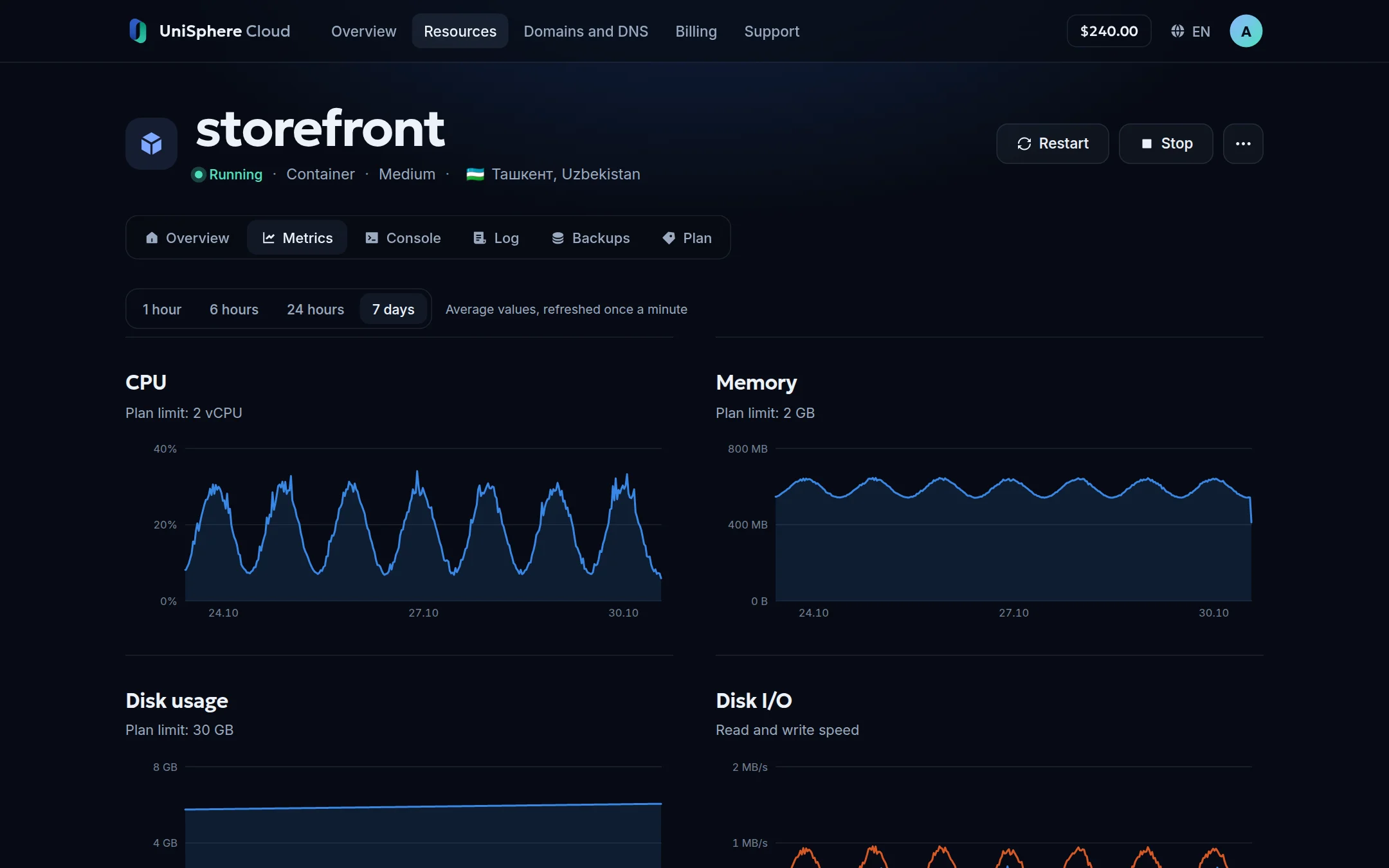Click the Restart button

pyautogui.click(x=1052, y=143)
